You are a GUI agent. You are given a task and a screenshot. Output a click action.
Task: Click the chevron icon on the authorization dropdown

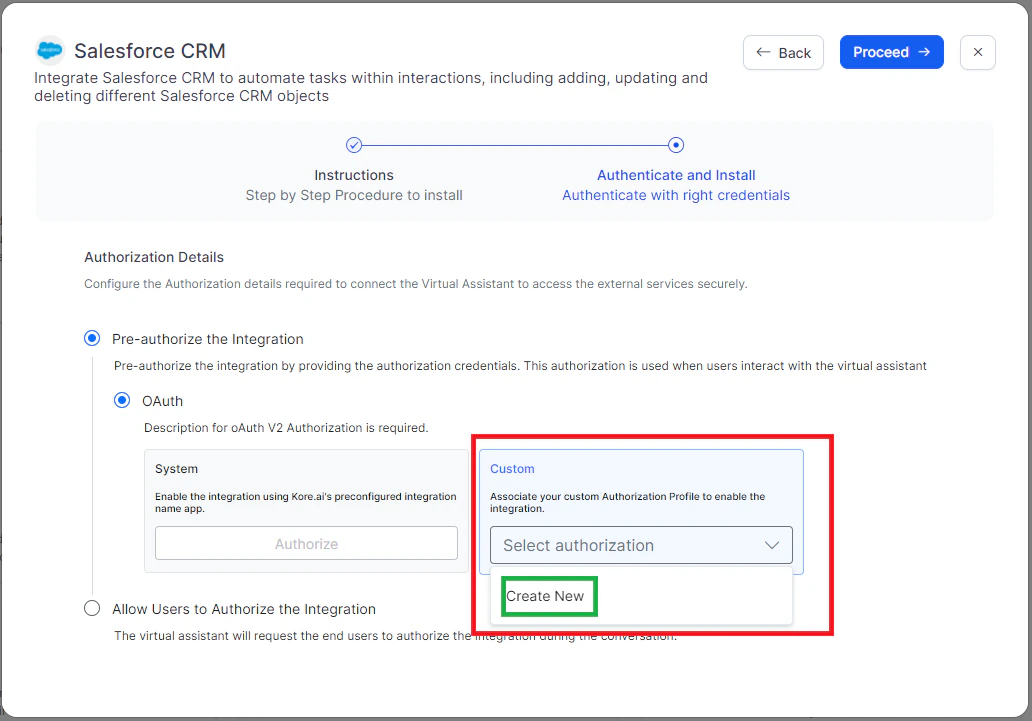pyautogui.click(x=772, y=545)
